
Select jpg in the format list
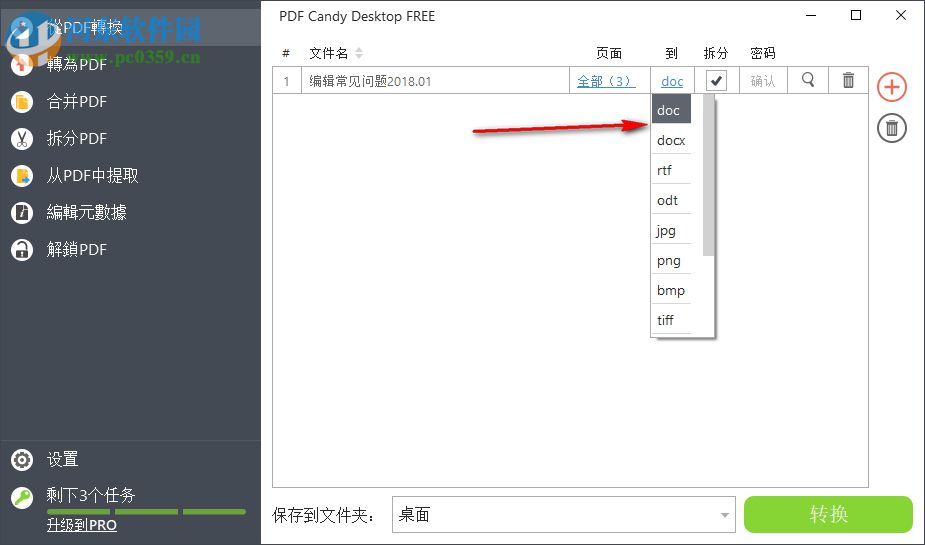[x=671, y=231]
